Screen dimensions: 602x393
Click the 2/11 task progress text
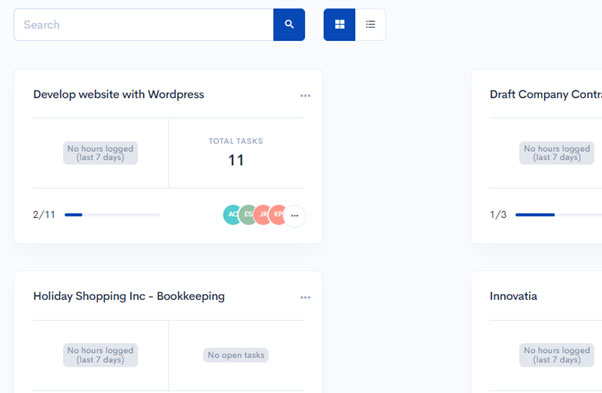44,215
